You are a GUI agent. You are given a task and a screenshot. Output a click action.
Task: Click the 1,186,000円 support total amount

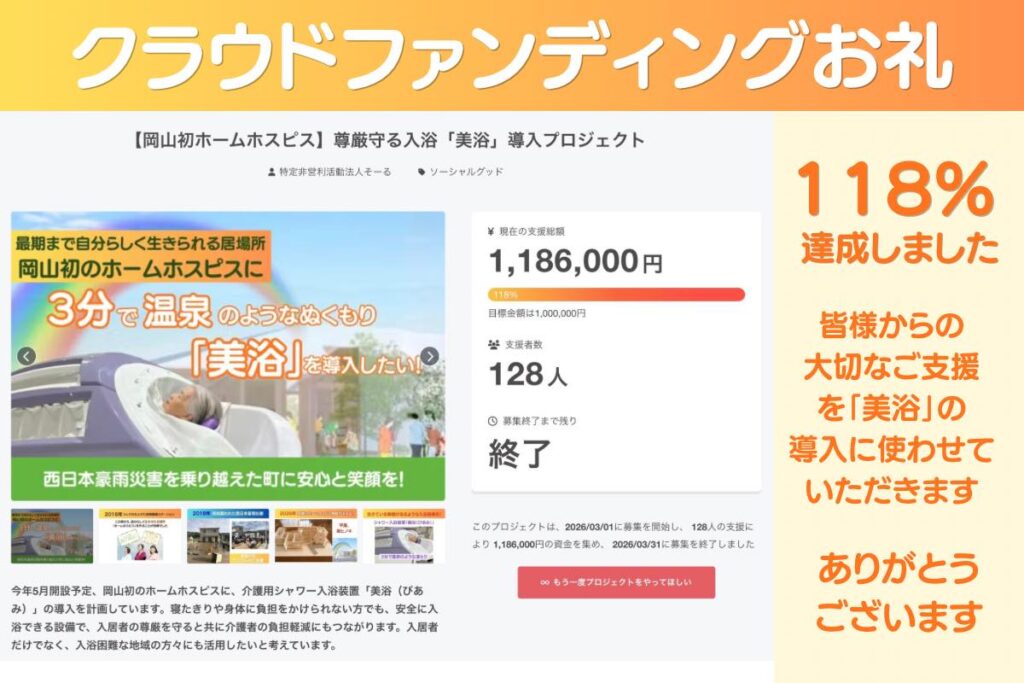tap(575, 262)
